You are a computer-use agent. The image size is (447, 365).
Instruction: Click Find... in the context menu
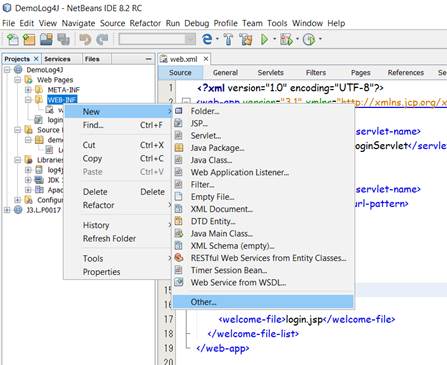pyautogui.click(x=117, y=125)
